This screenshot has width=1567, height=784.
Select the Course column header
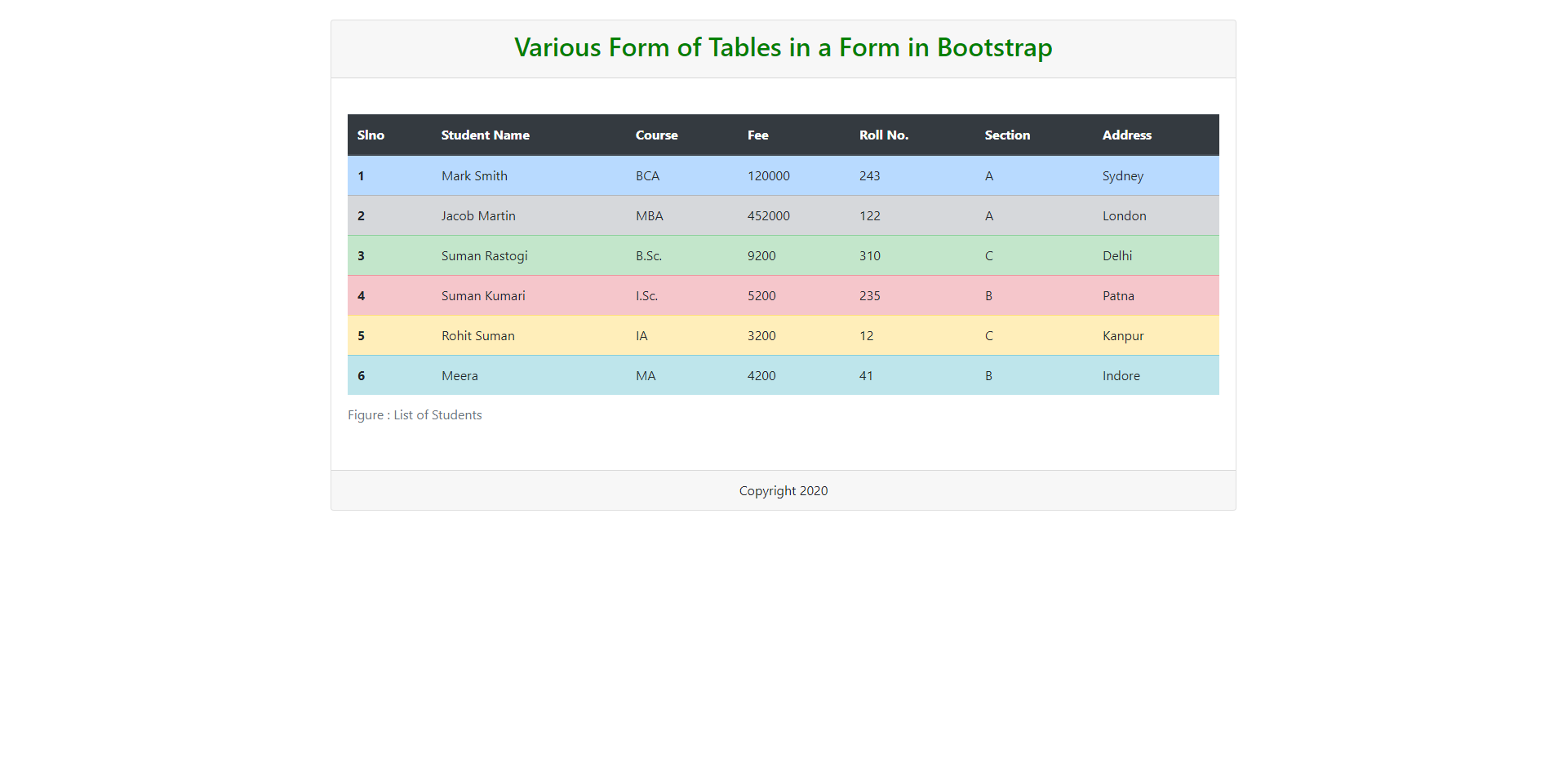tap(656, 135)
